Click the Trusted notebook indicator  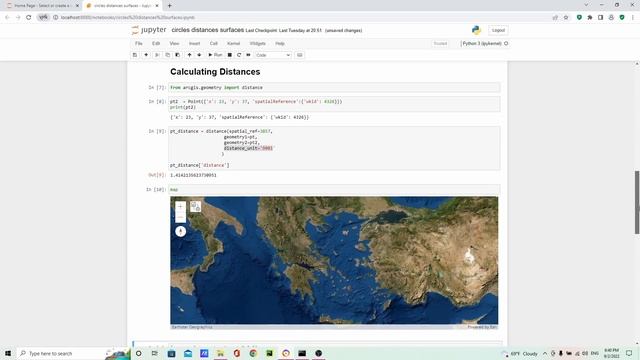[440, 43]
